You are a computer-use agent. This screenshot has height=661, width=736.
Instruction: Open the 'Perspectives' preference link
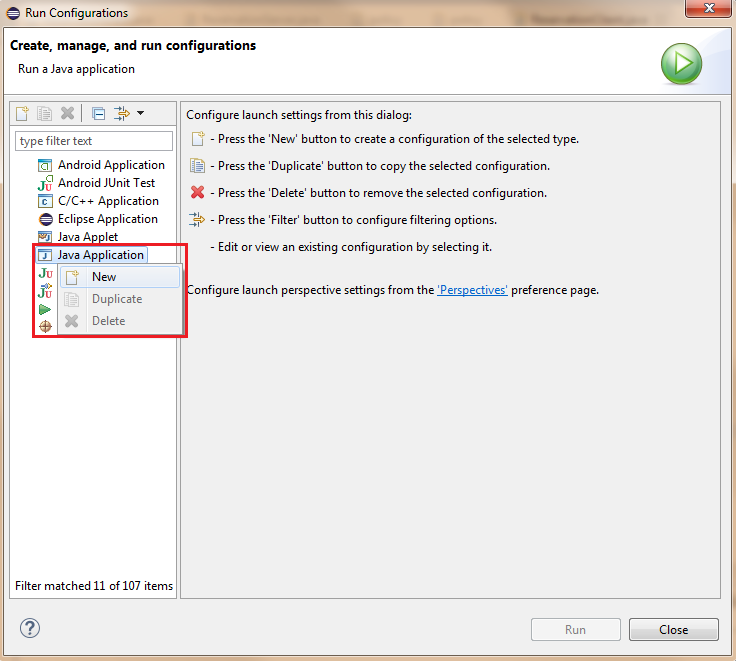pos(472,290)
